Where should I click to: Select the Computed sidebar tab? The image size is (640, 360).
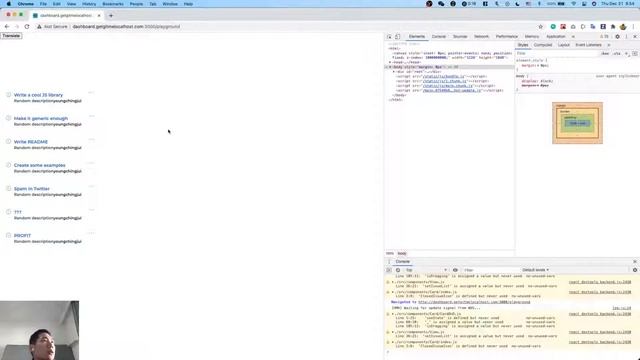click(542, 45)
